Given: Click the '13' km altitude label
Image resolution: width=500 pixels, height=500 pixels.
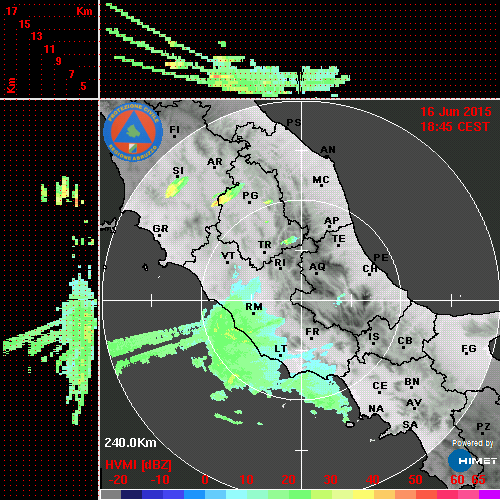Looking at the screenshot, I should (37, 36).
